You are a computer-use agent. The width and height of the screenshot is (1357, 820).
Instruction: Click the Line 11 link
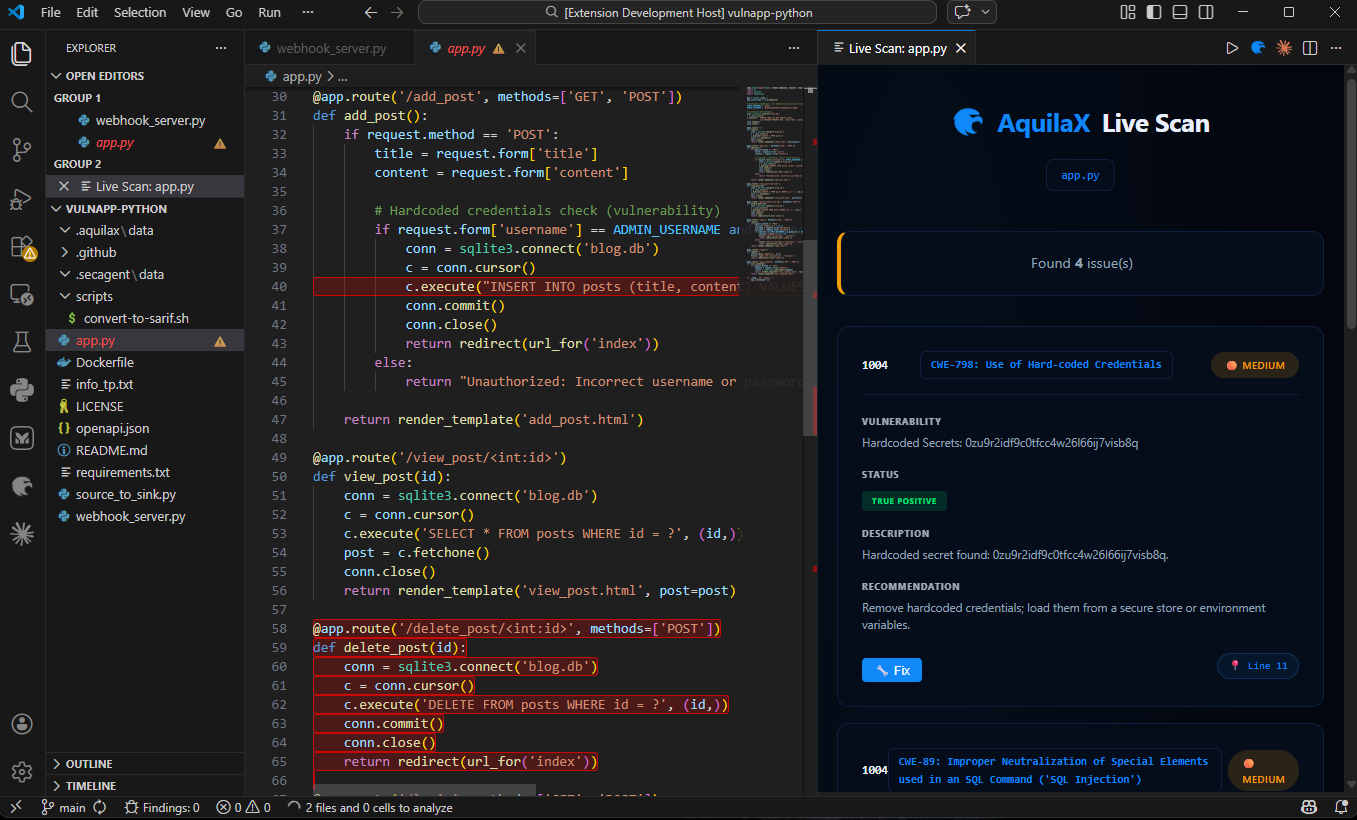(x=1258, y=666)
